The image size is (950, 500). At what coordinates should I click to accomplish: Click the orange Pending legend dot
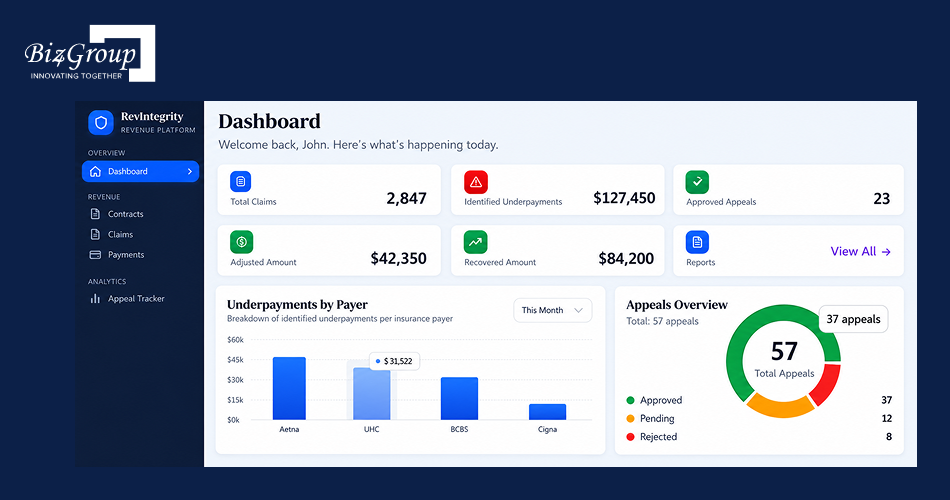click(630, 418)
